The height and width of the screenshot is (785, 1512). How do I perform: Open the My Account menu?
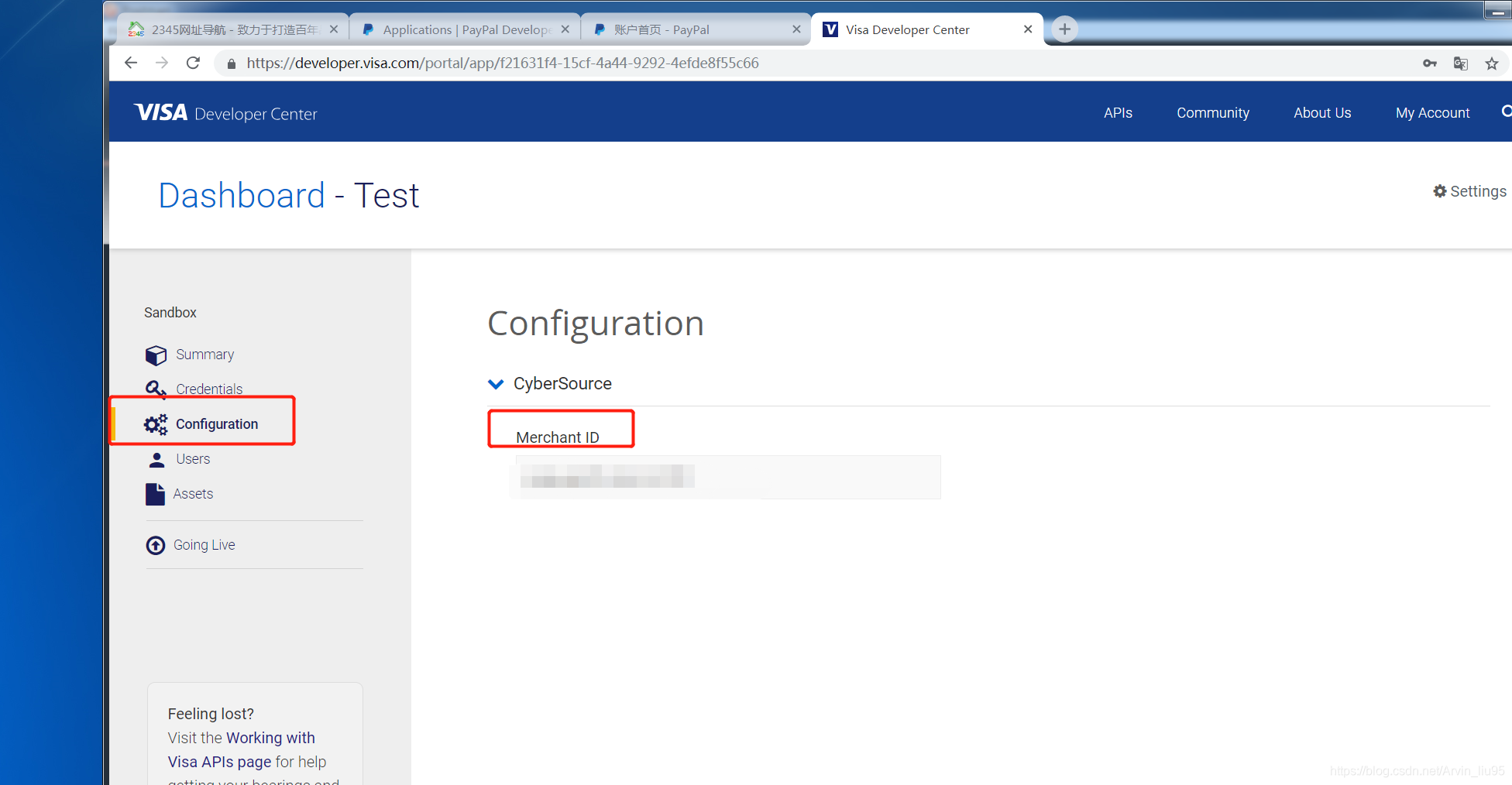click(x=1432, y=113)
